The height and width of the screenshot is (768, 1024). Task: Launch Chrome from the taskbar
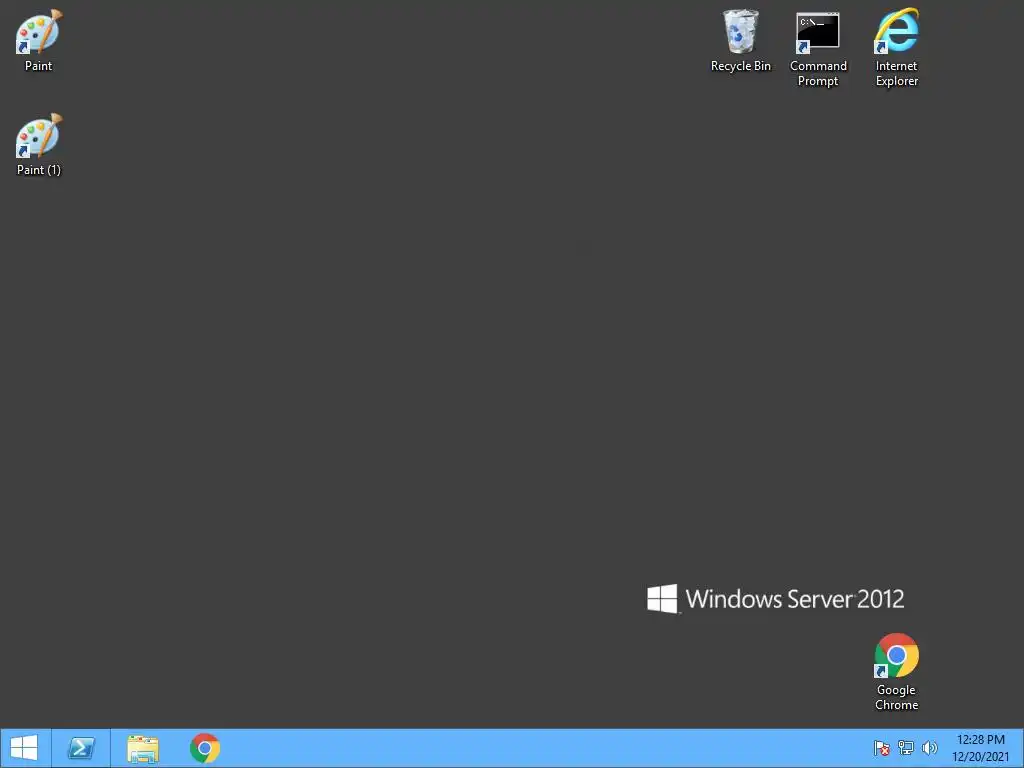click(205, 748)
